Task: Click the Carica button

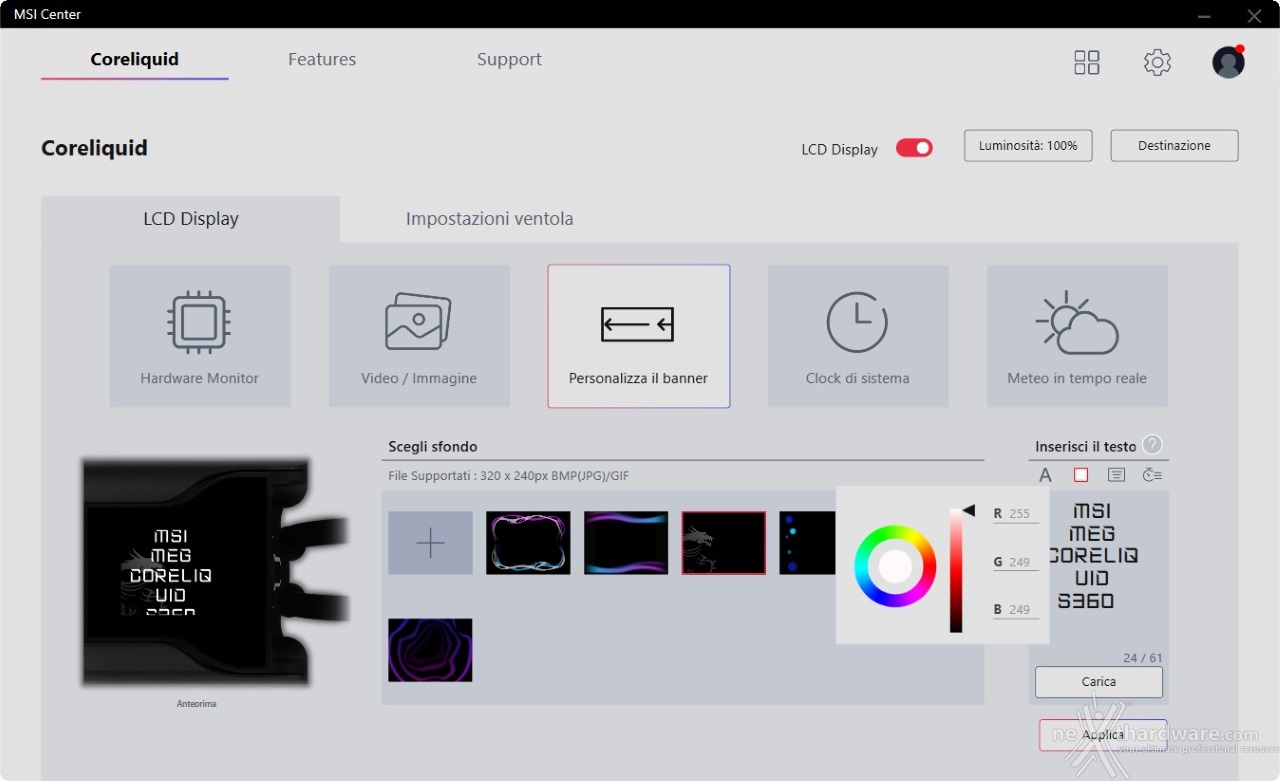Action: click(1099, 682)
